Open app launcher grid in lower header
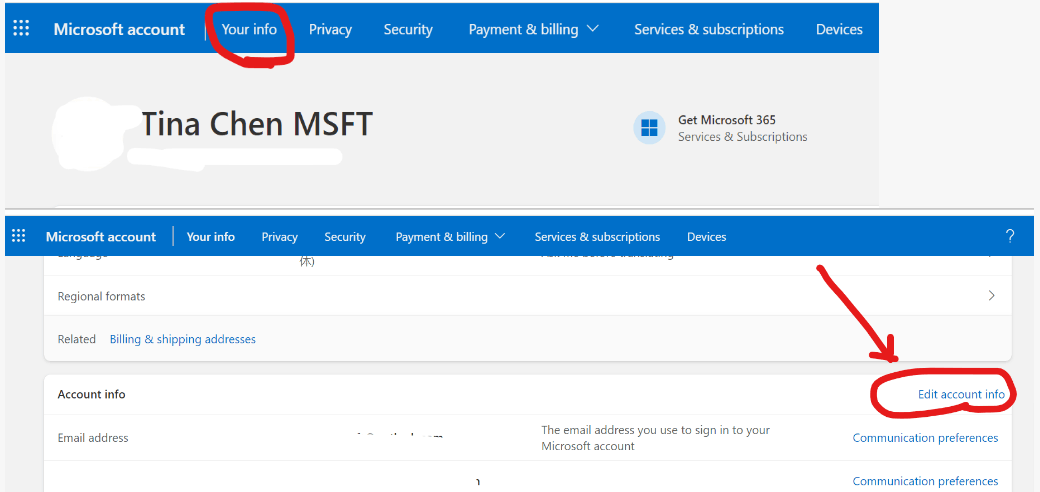This screenshot has width=1040, height=492. point(19,236)
